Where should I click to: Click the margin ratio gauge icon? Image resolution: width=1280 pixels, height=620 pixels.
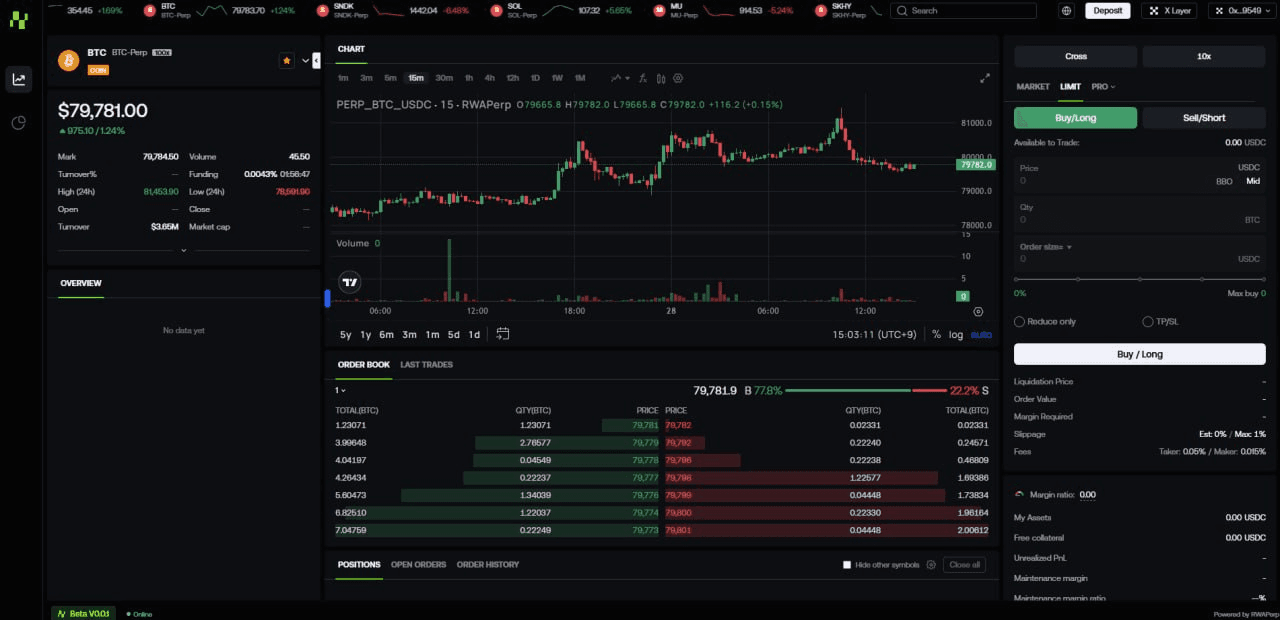click(1019, 494)
